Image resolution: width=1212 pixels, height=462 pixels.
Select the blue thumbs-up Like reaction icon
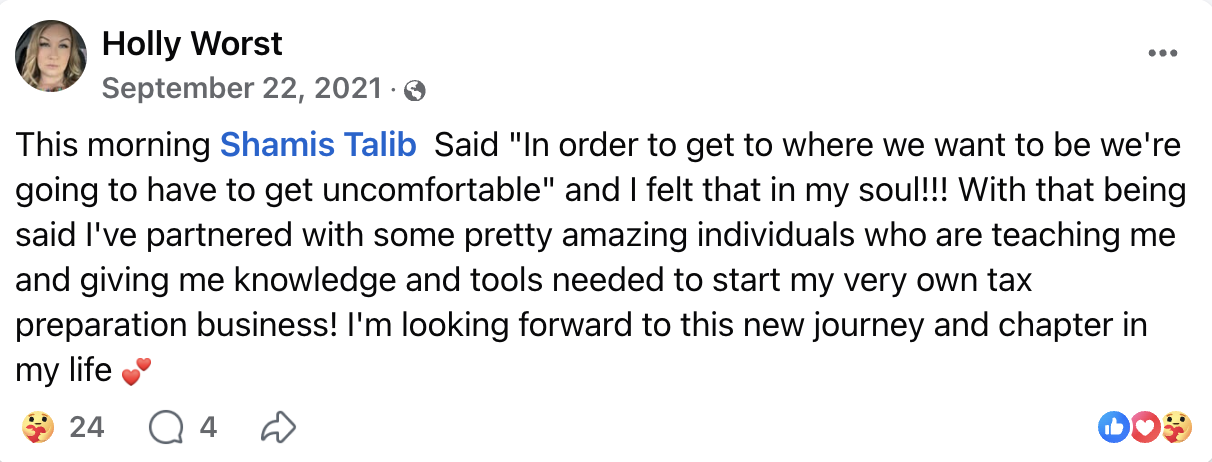point(1112,428)
